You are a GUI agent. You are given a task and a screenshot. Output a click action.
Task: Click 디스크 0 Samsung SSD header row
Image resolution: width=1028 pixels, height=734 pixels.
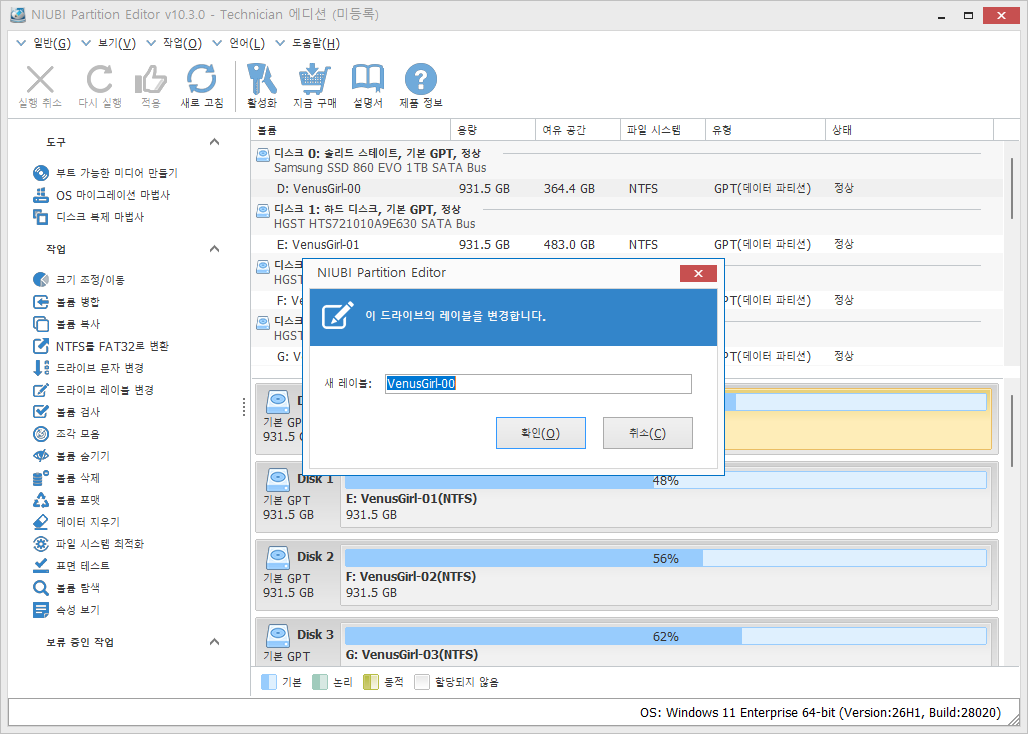pyautogui.click(x=629, y=160)
